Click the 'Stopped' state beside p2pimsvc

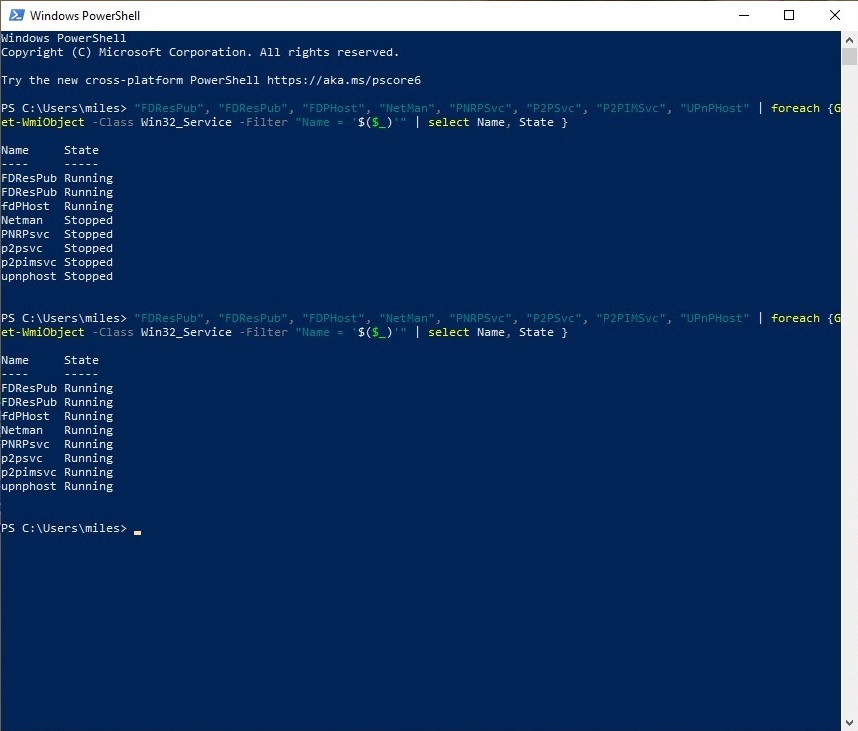(x=88, y=263)
